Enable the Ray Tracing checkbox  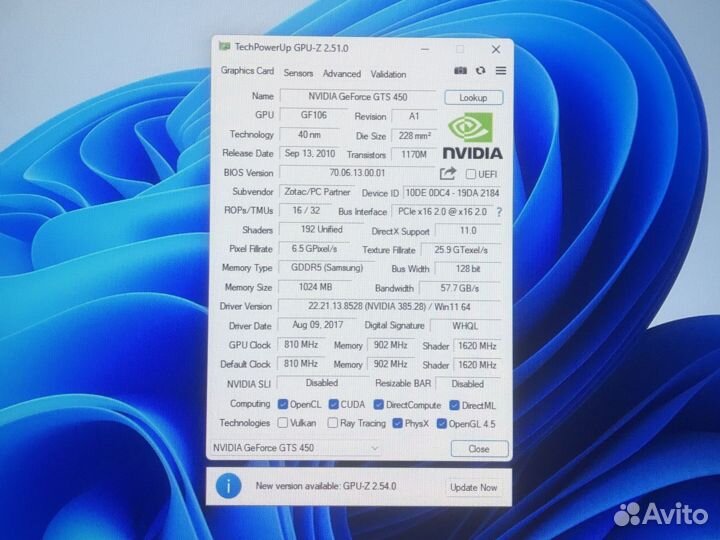332,423
